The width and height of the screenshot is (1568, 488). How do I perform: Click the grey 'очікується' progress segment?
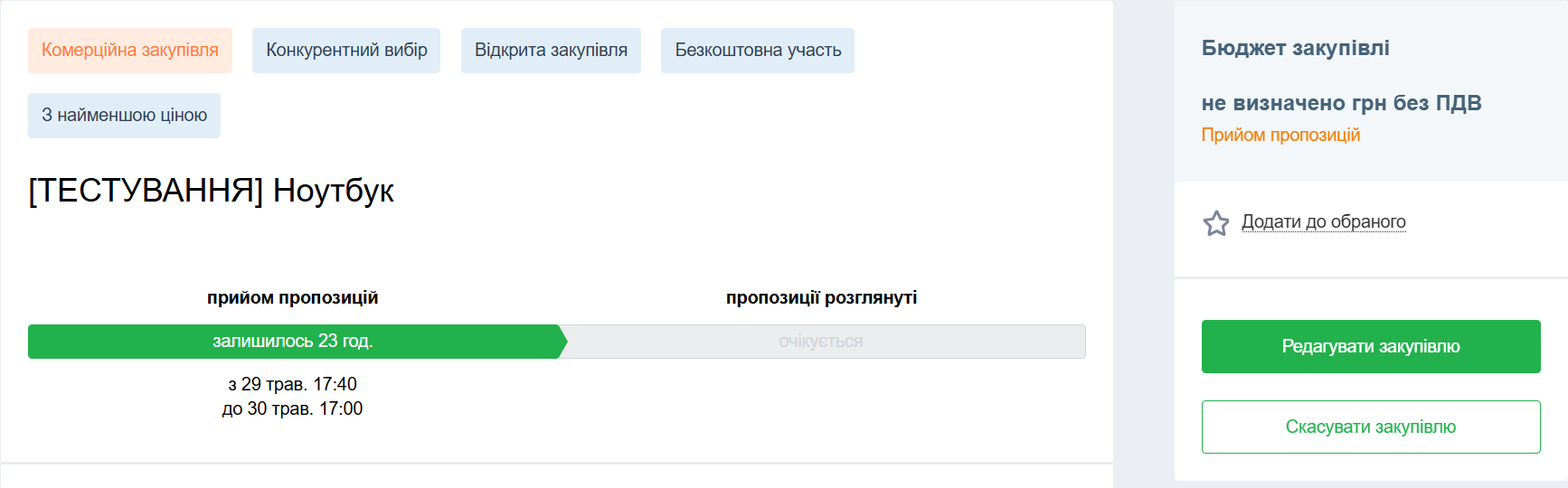click(x=821, y=342)
